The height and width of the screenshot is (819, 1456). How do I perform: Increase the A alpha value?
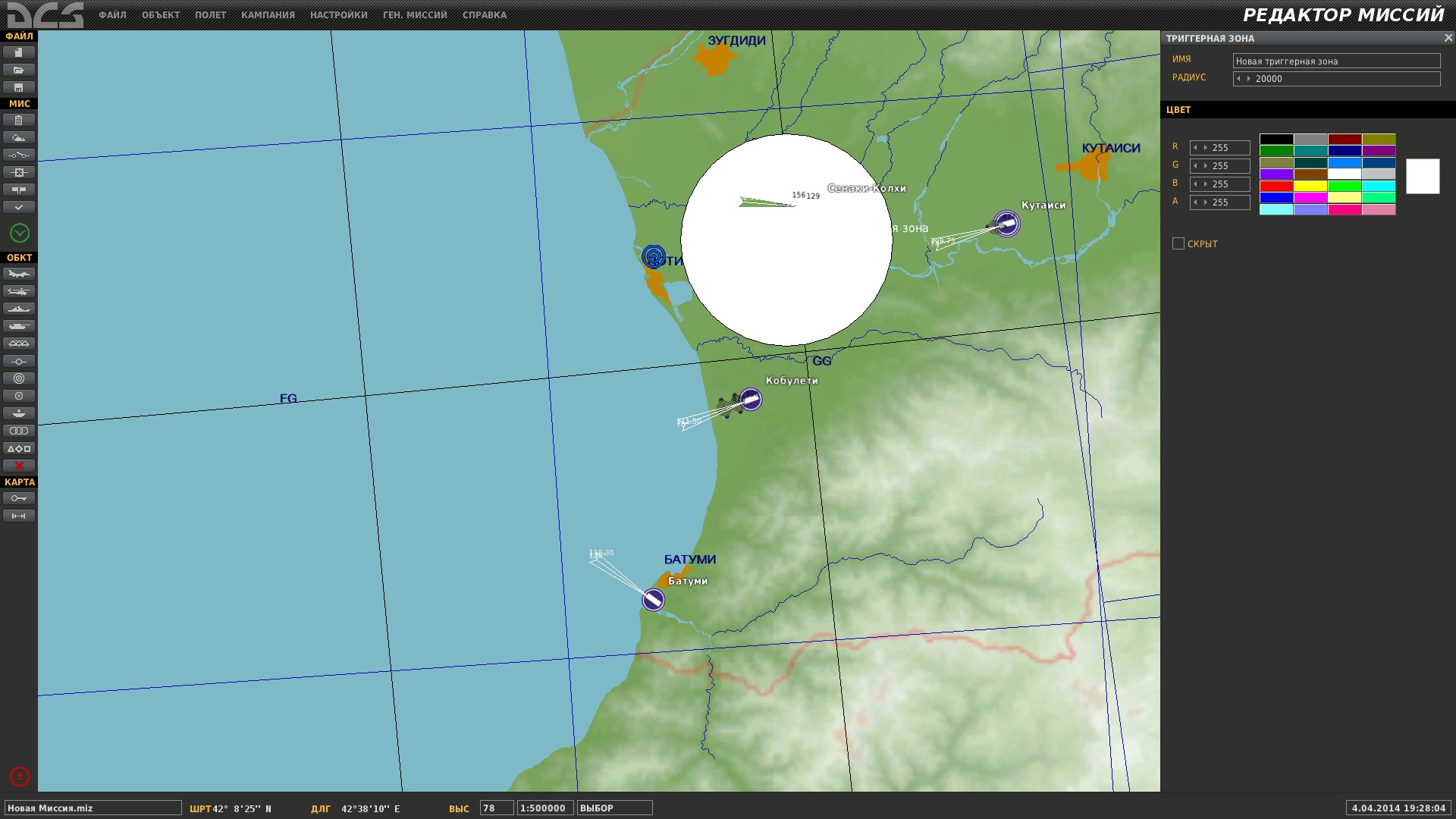(1205, 202)
